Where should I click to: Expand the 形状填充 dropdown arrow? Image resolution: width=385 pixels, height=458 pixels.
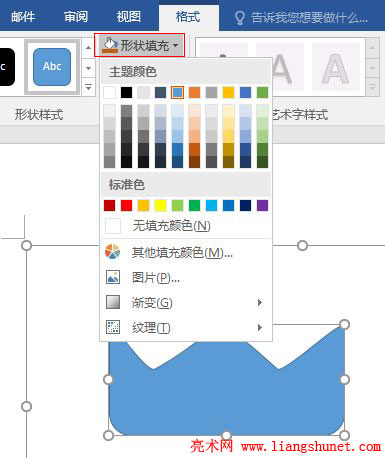[x=176, y=45]
